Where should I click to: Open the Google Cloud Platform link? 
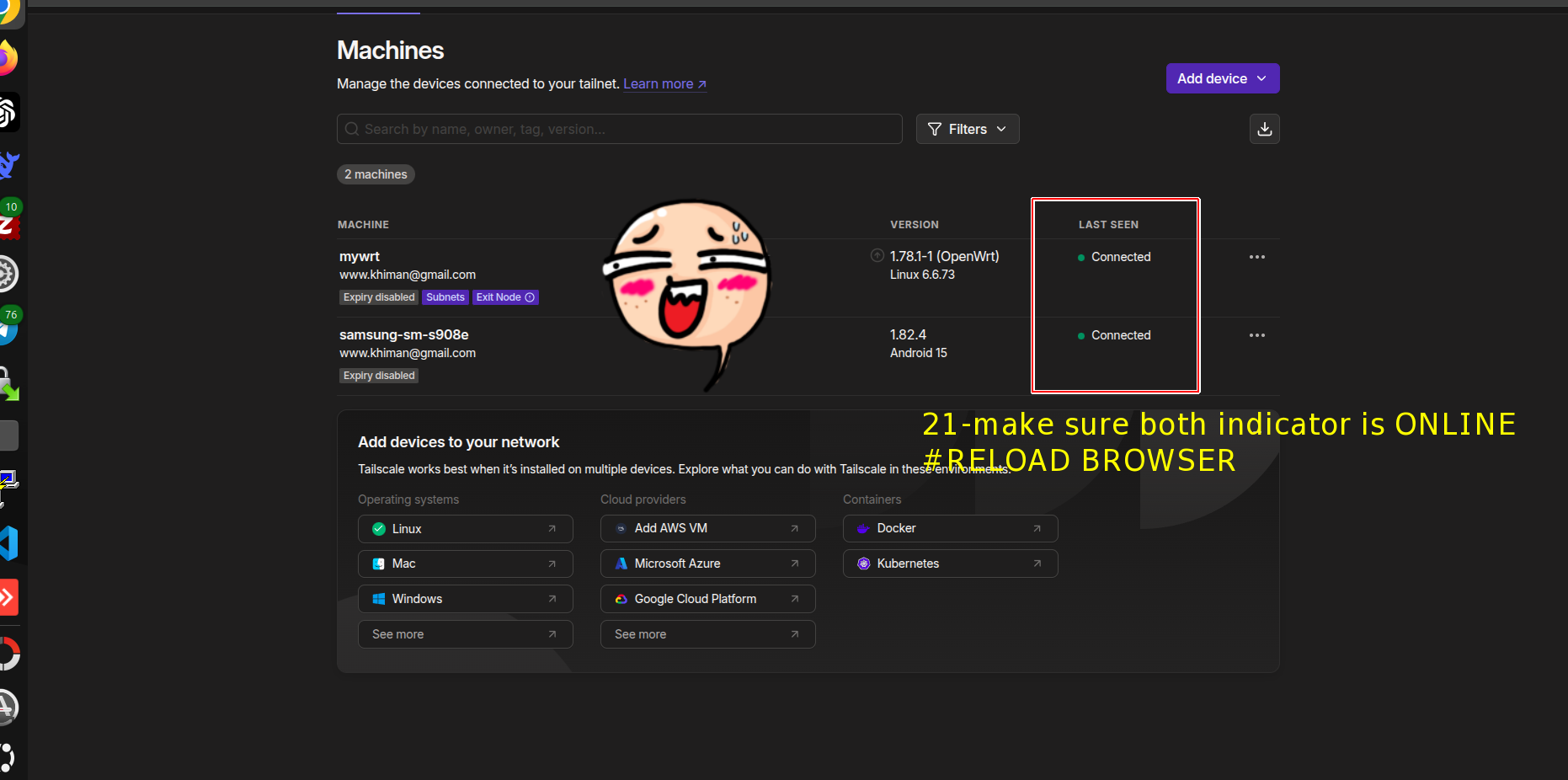click(x=708, y=599)
